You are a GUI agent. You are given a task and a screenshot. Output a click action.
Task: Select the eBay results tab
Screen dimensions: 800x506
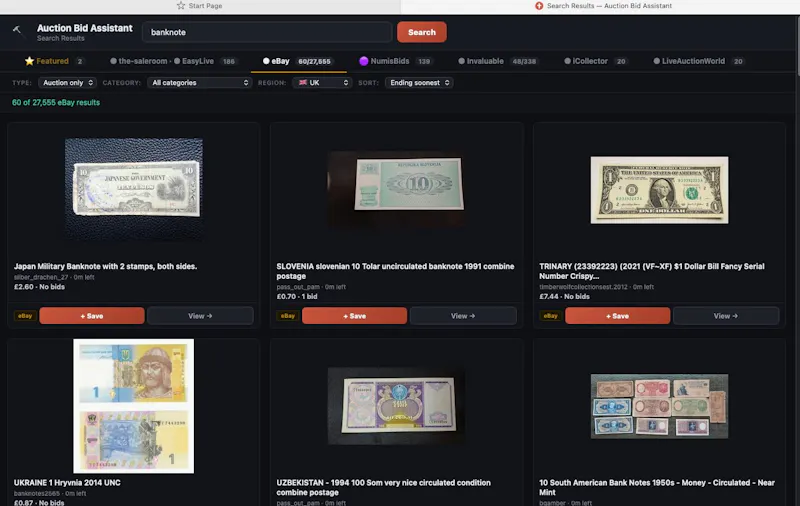(x=298, y=61)
